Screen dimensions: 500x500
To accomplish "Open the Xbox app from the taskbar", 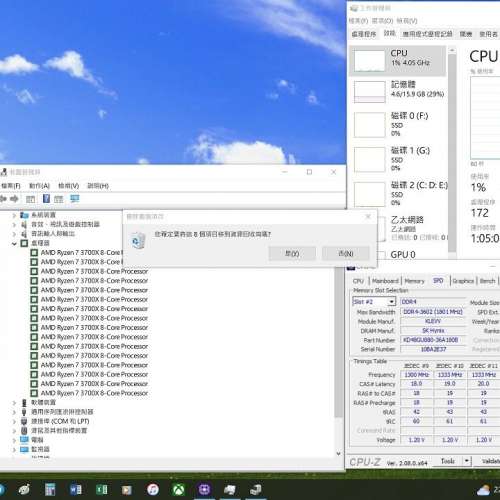I will coord(179,489).
